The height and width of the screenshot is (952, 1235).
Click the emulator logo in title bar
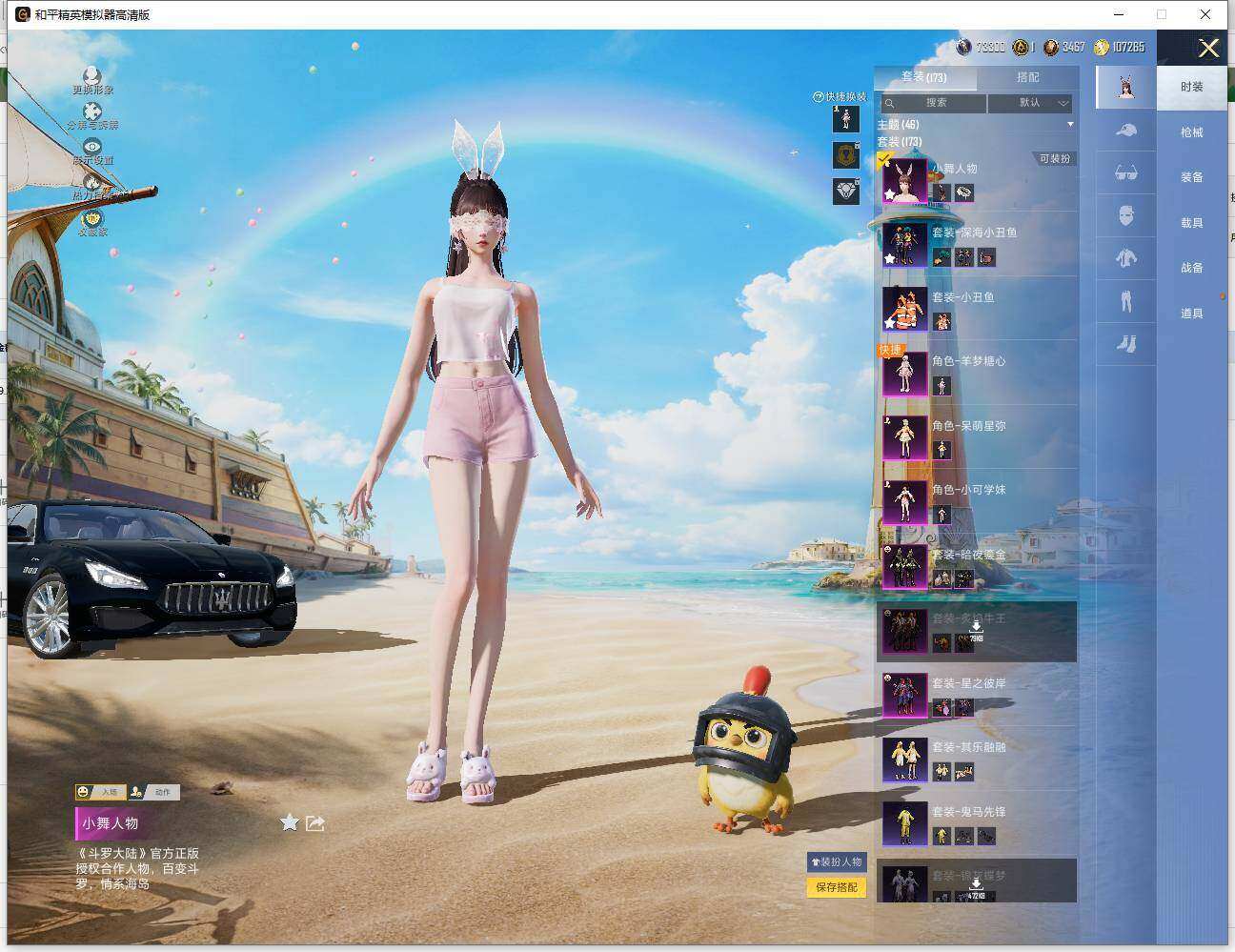[x=23, y=14]
